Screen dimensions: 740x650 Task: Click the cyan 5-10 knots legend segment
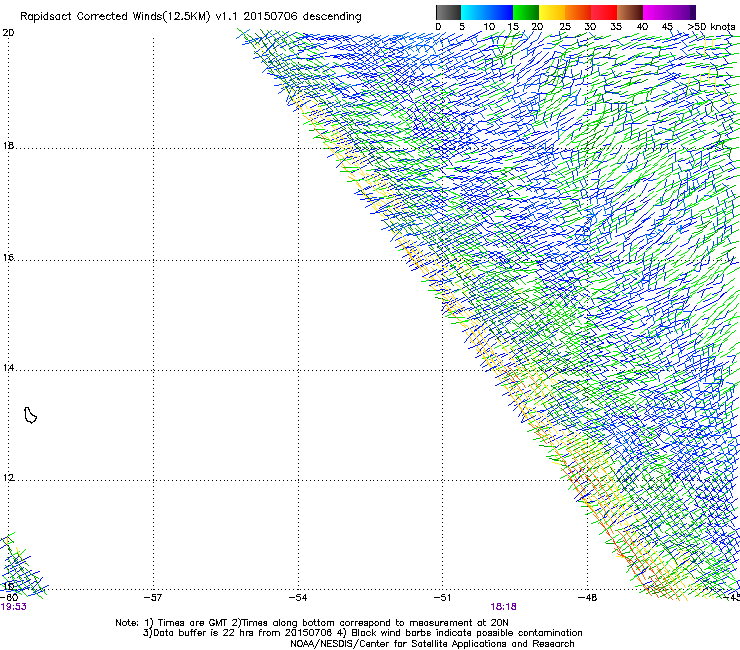473,12
